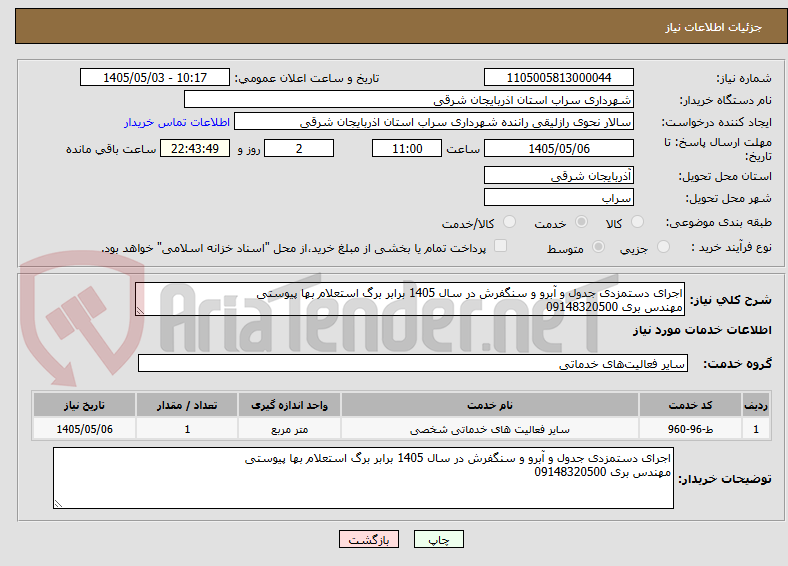Click the نام خدمت column header
The height and width of the screenshot is (566, 788).
click(x=490, y=405)
